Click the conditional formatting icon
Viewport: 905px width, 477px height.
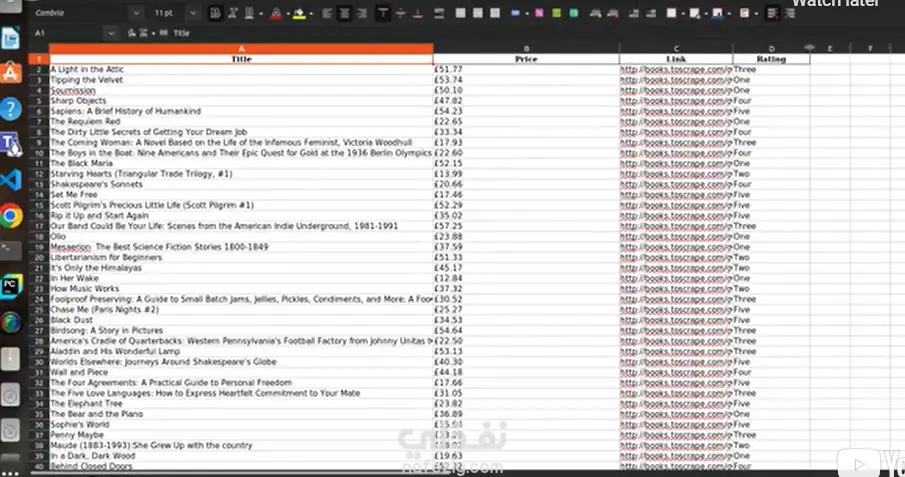(x=745, y=13)
